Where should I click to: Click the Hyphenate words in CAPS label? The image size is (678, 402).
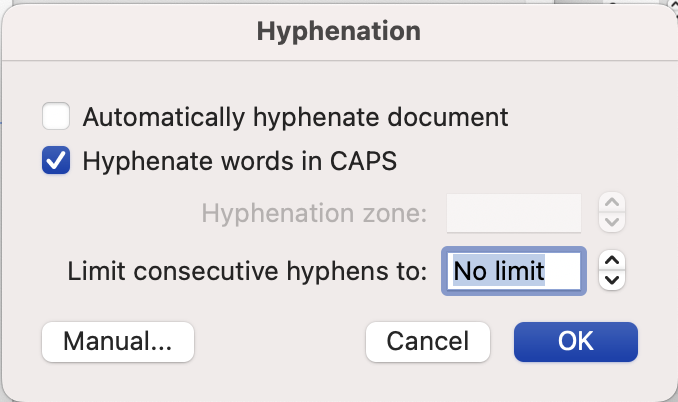pyautogui.click(x=239, y=161)
